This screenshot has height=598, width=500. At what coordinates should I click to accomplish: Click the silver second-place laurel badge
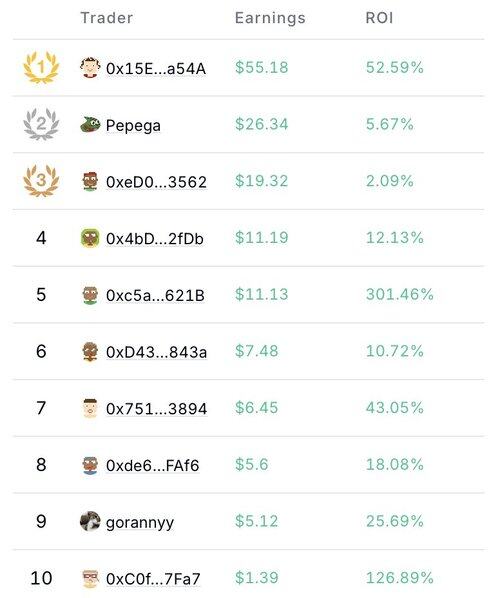pyautogui.click(x=41, y=124)
